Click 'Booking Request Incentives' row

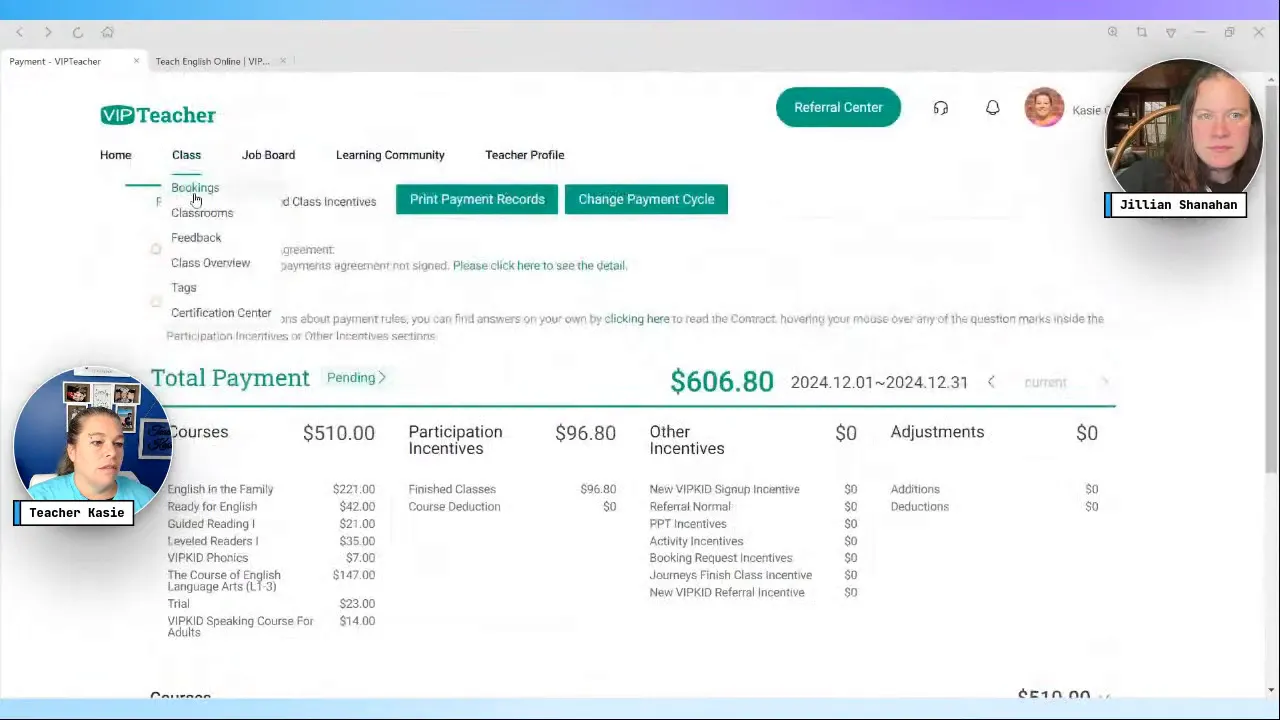753,558
